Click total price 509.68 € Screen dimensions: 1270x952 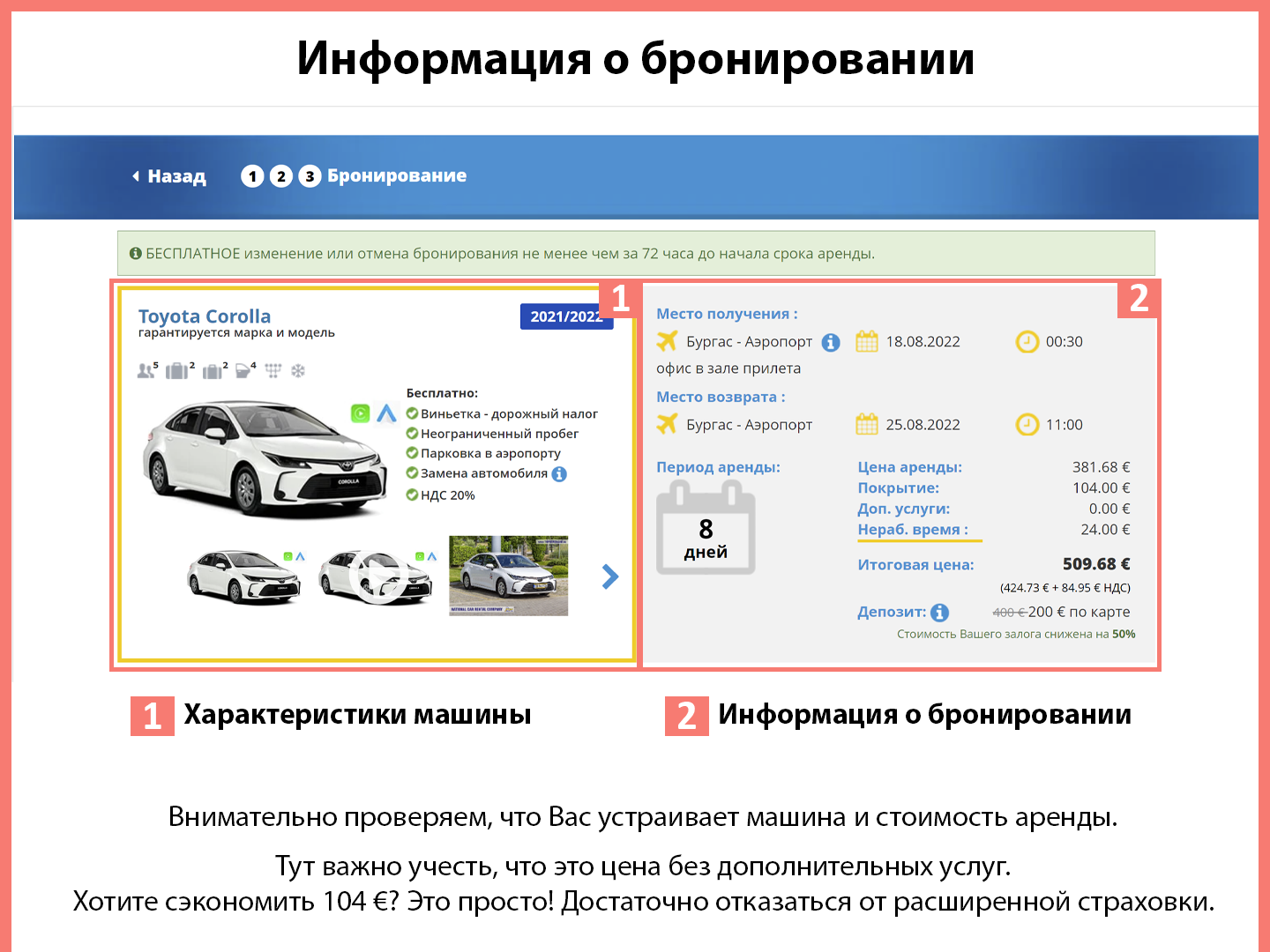click(x=1096, y=564)
